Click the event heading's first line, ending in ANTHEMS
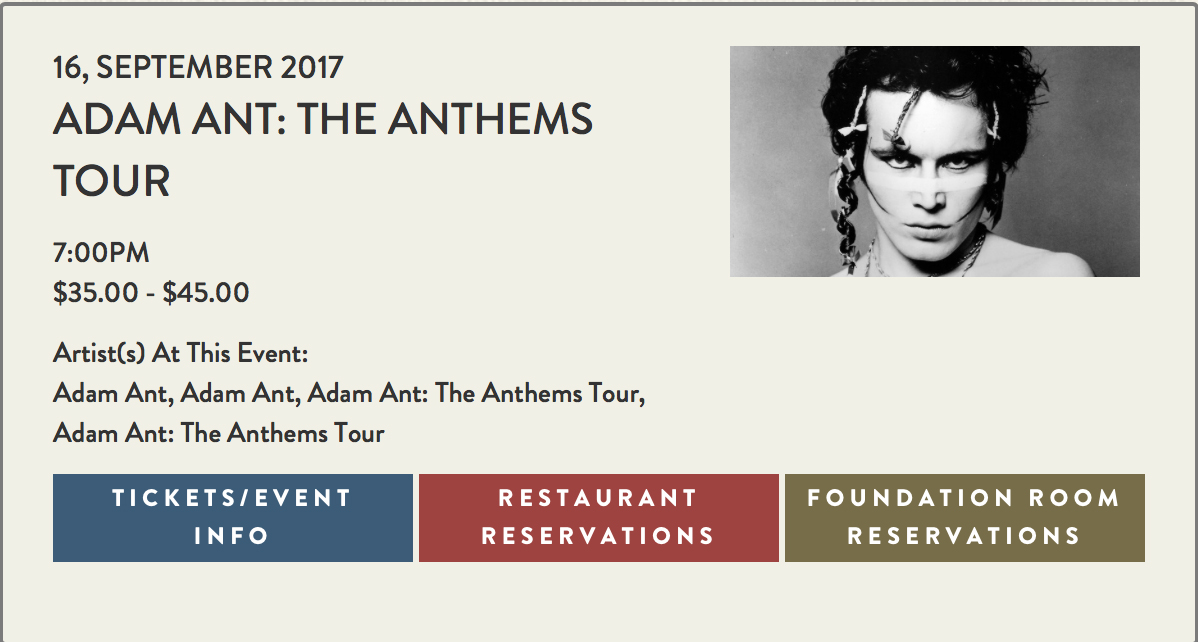This screenshot has height=642, width=1198. coord(323,120)
